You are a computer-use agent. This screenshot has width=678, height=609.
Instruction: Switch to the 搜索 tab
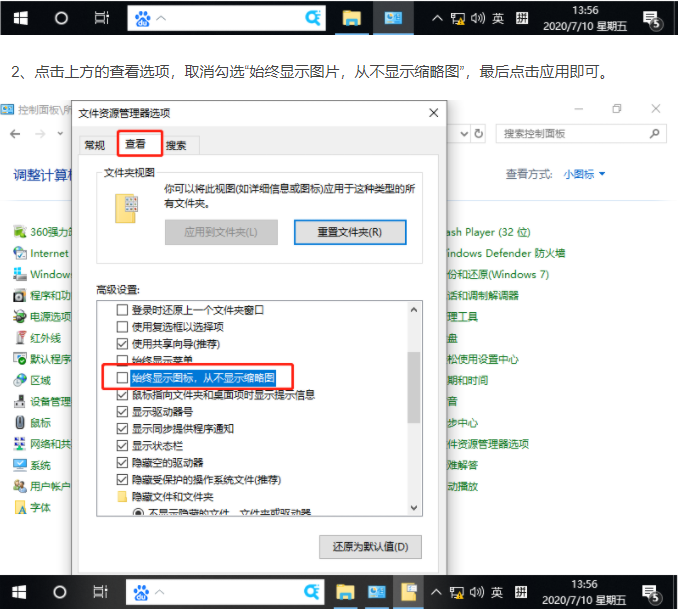[x=176, y=145]
